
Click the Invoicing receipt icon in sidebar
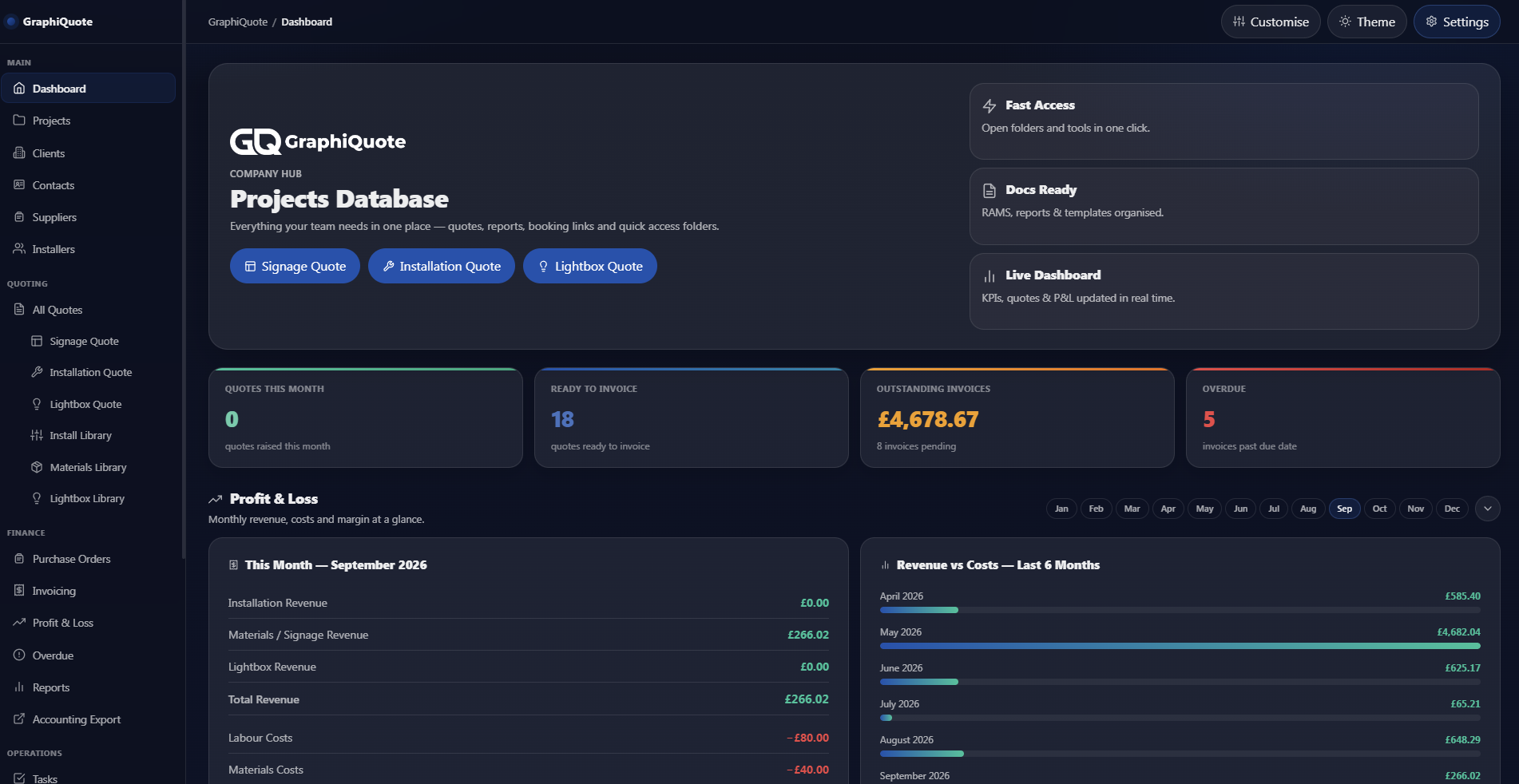19,591
